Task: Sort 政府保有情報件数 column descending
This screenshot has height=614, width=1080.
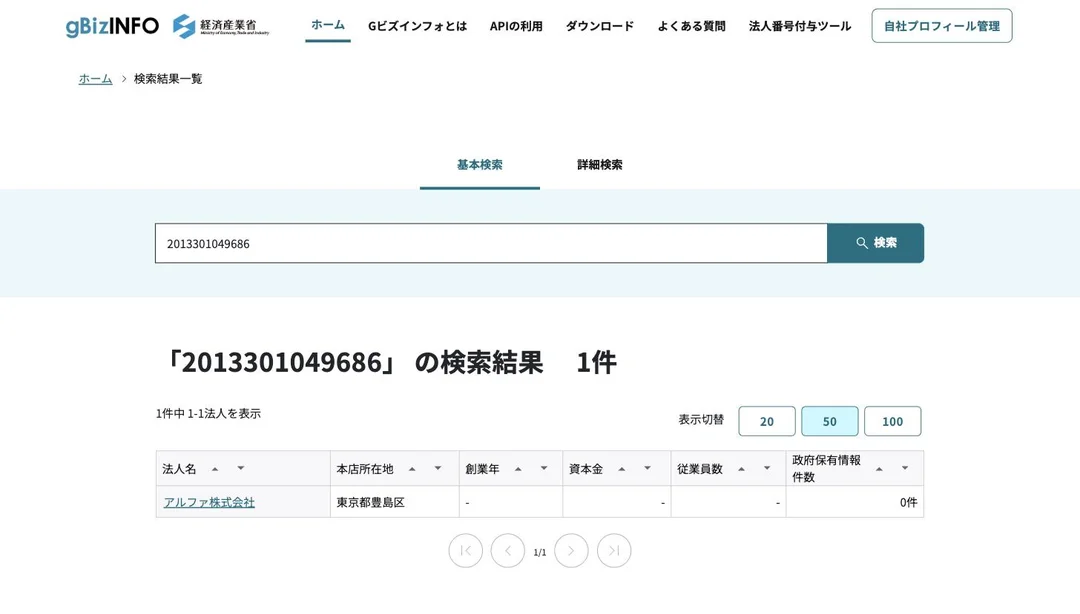Action: [x=904, y=469]
